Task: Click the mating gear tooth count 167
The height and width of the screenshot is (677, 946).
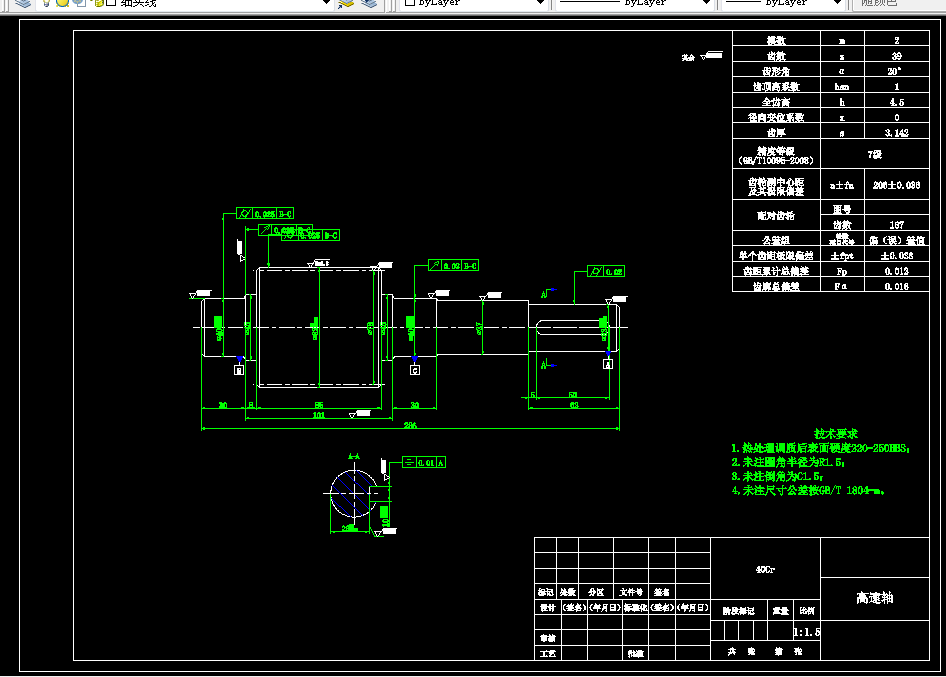Action: [897, 224]
